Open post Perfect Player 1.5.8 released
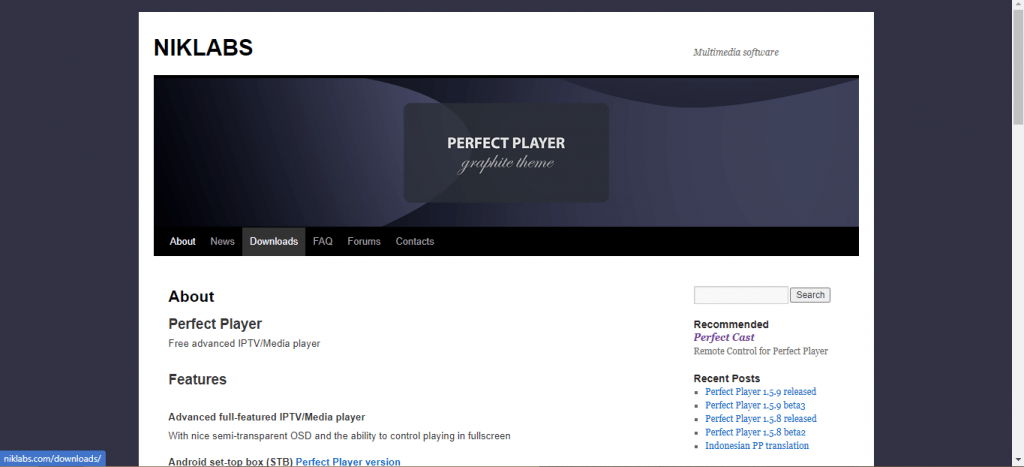 (761, 419)
